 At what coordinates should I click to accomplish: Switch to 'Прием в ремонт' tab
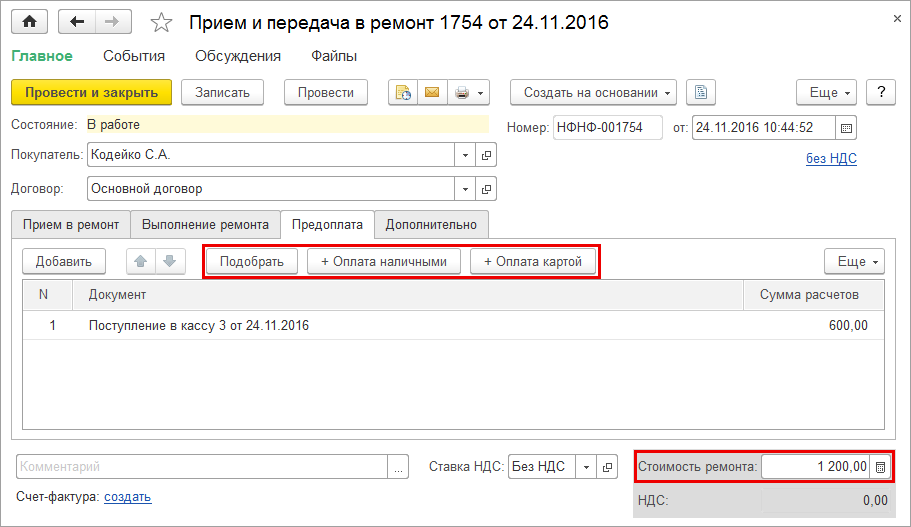click(x=71, y=224)
